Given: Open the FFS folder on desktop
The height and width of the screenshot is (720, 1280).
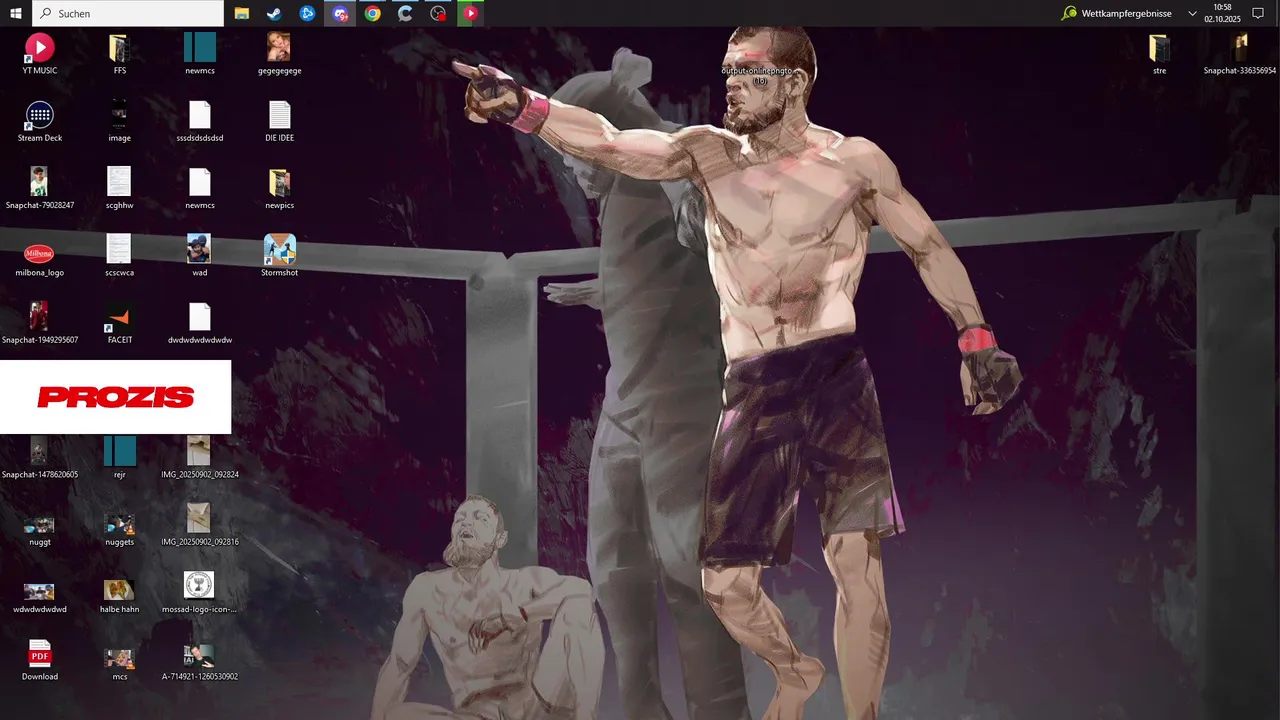Looking at the screenshot, I should (x=119, y=54).
